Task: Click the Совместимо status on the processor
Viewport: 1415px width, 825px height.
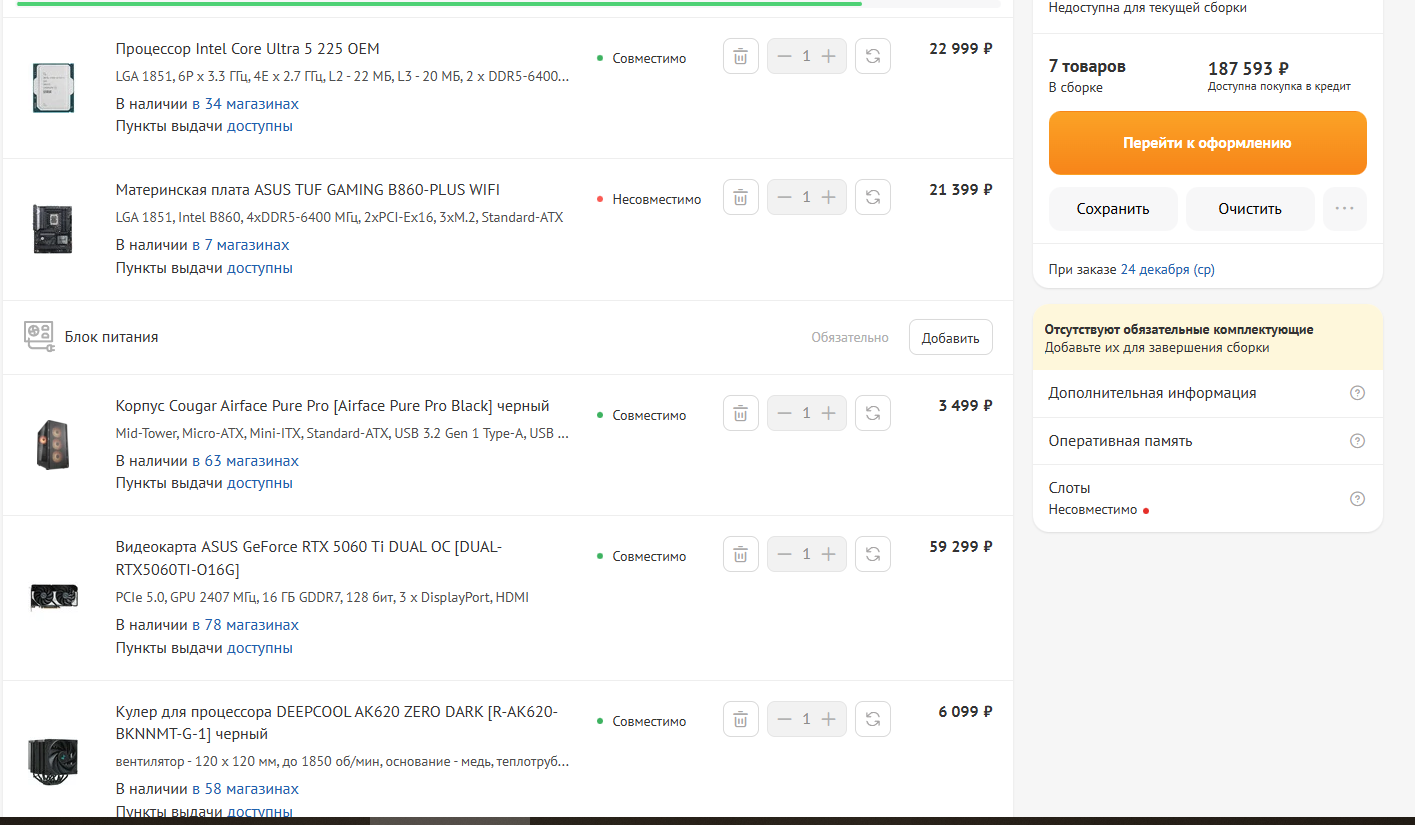Action: click(642, 58)
